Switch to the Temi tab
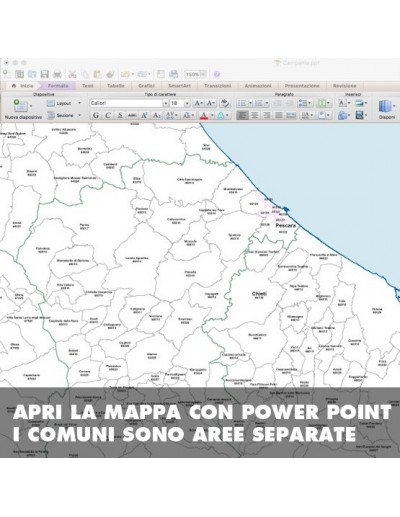The image size is (400, 517). coord(88,86)
